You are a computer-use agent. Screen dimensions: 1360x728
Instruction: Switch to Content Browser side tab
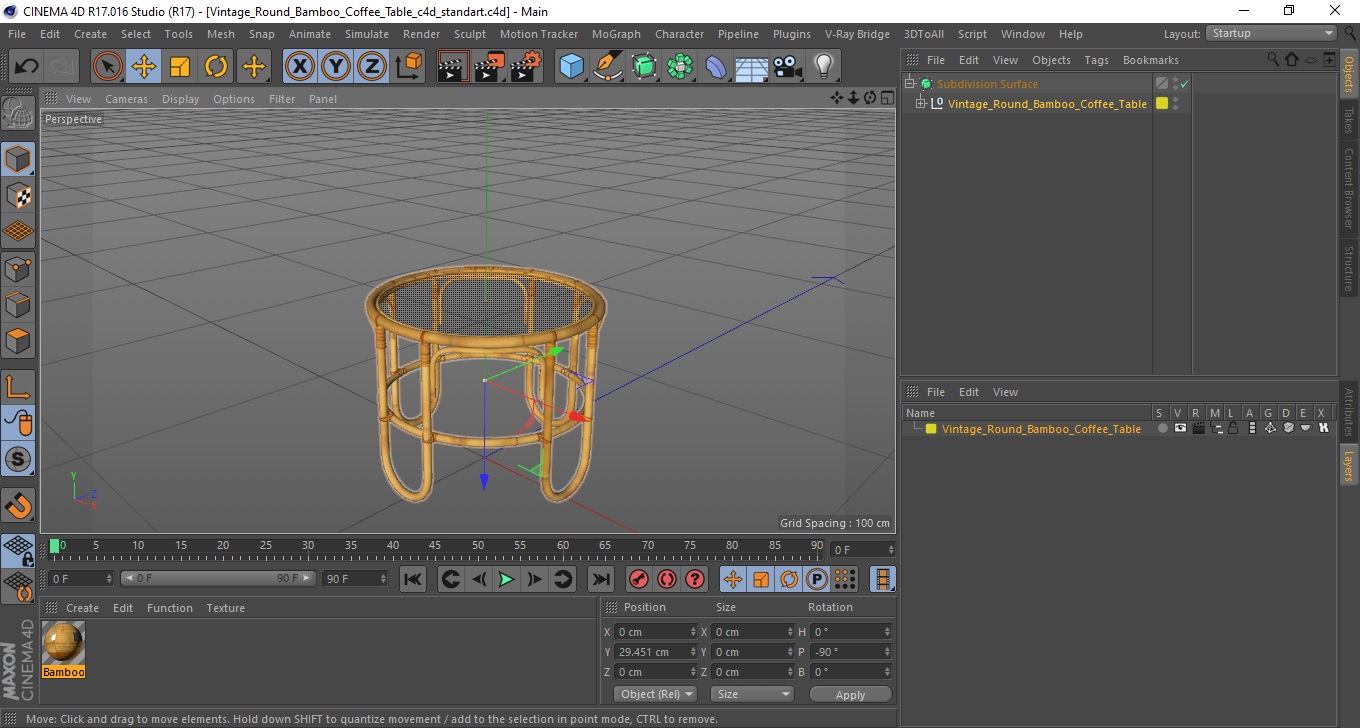pyautogui.click(x=1349, y=188)
